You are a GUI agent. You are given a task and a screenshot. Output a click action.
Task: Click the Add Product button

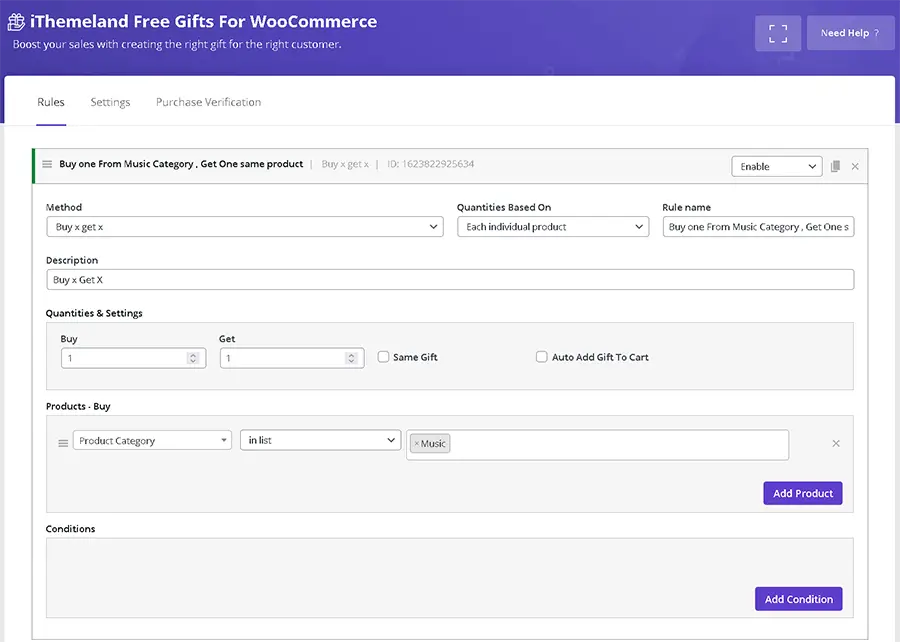[803, 493]
